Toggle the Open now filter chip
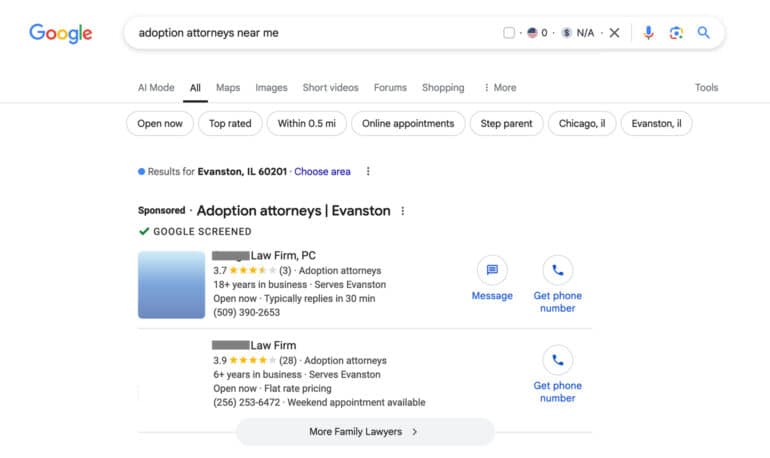This screenshot has width=770, height=458. point(160,124)
